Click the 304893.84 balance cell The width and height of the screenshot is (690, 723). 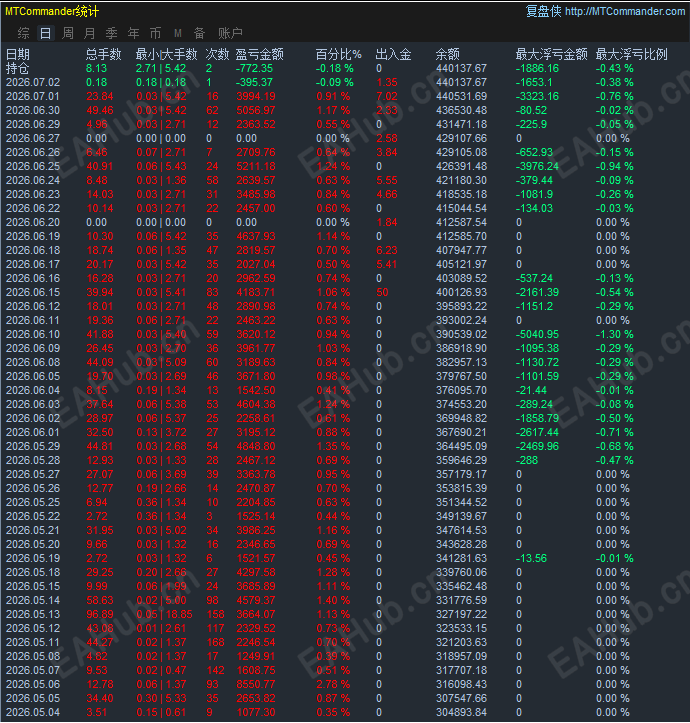click(461, 712)
